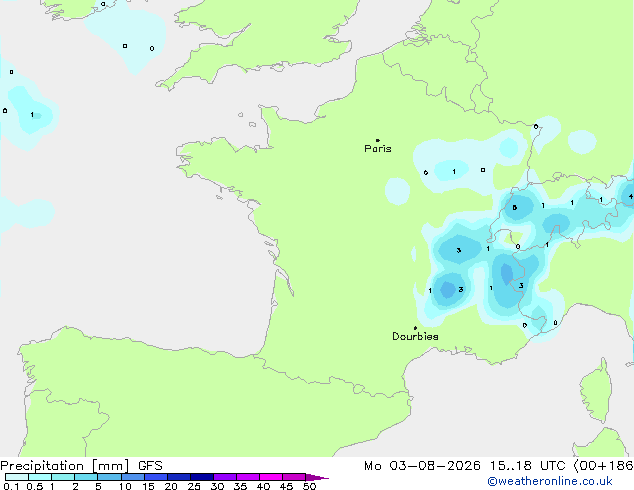
Task: Click the 50 legend scale number
Action: [309, 486]
